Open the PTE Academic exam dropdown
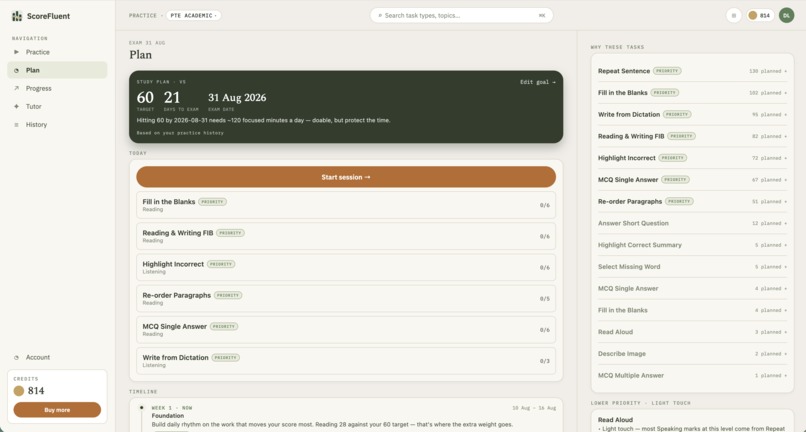Screen dimensions: 806x432 click(194, 15)
